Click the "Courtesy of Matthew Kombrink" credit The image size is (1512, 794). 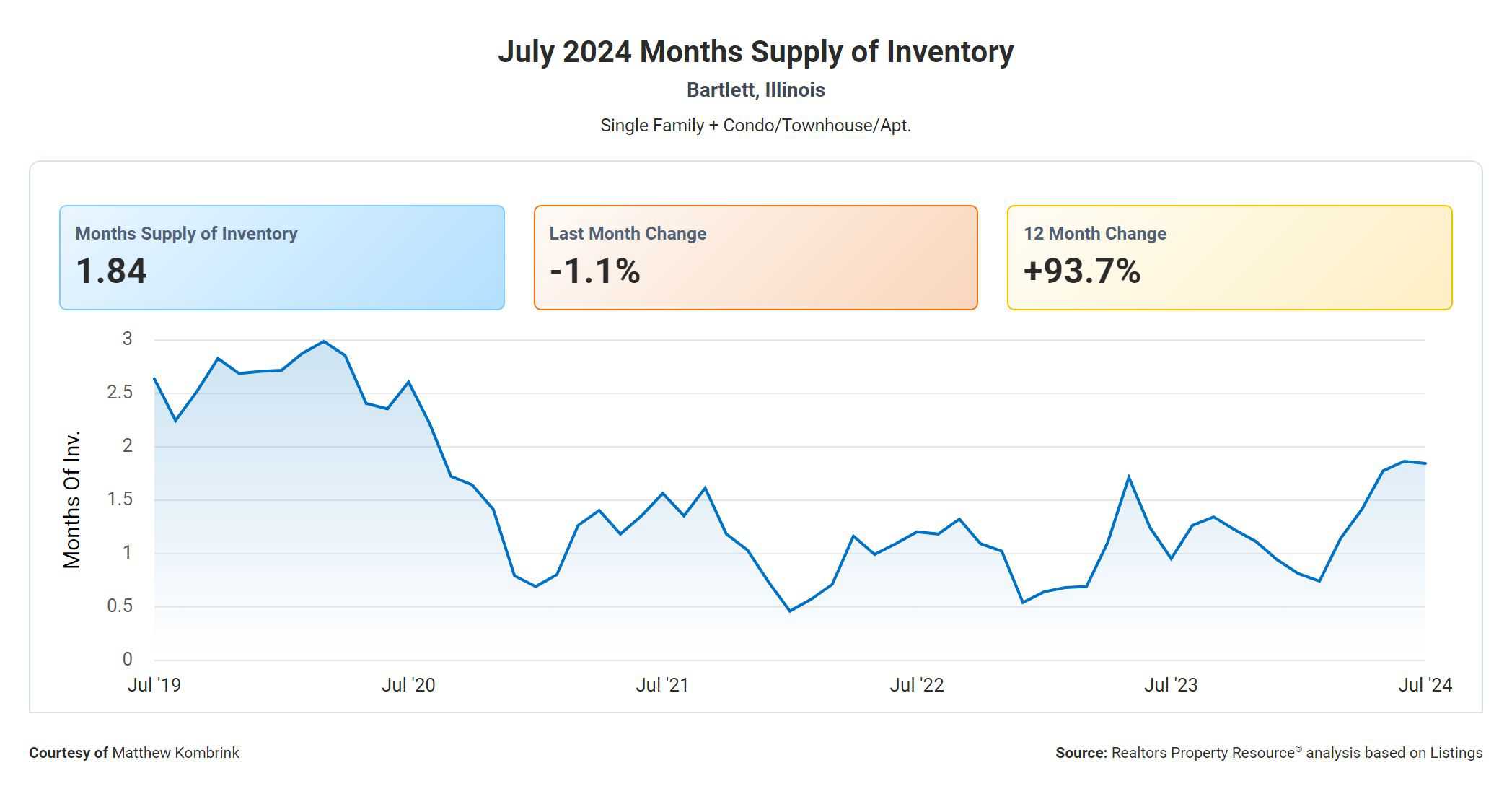click(x=134, y=753)
